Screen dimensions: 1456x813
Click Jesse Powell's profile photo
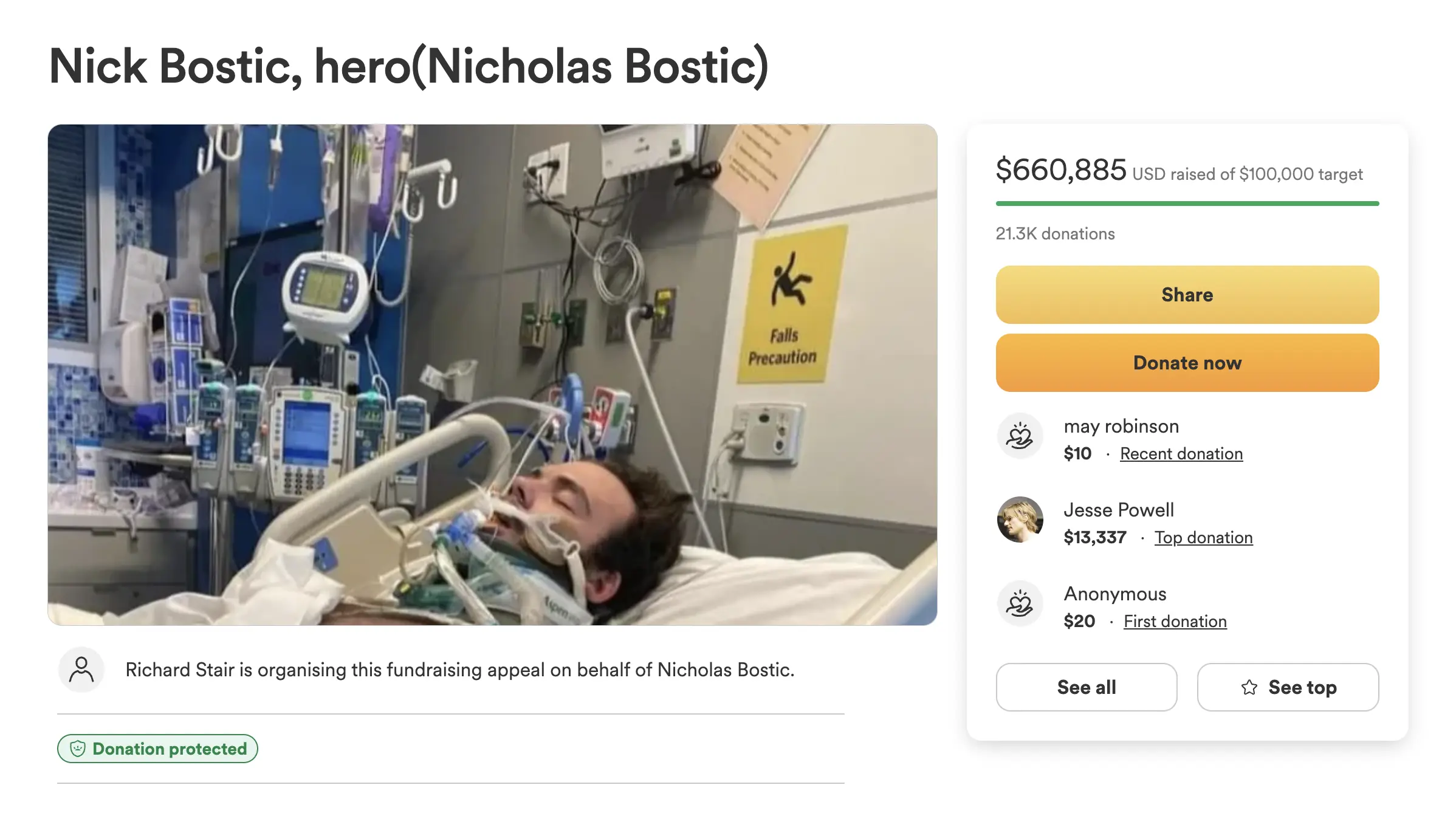tap(1020, 520)
